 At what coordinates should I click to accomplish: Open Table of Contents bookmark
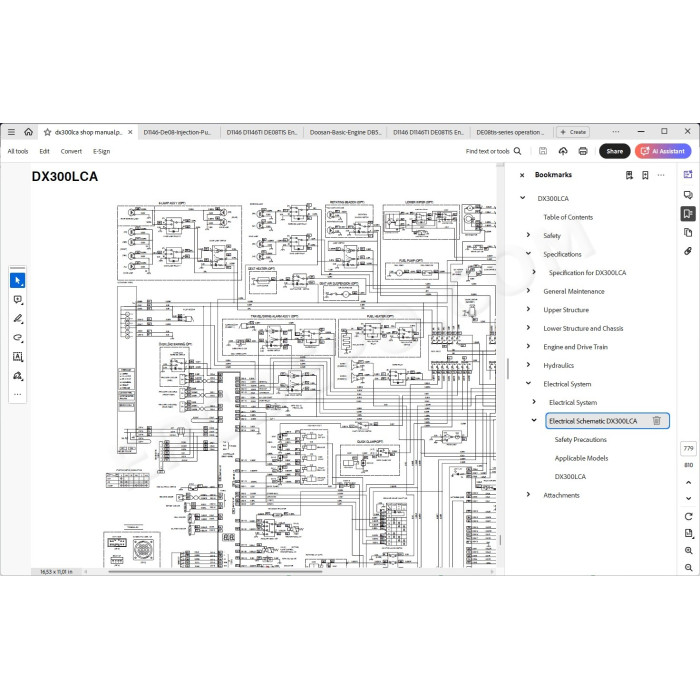click(x=568, y=217)
